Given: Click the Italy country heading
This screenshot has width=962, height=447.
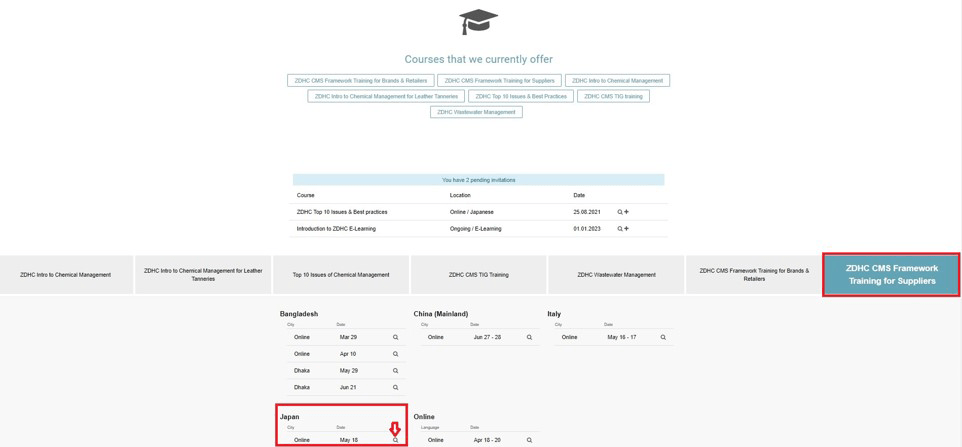Looking at the screenshot, I should click(554, 314).
